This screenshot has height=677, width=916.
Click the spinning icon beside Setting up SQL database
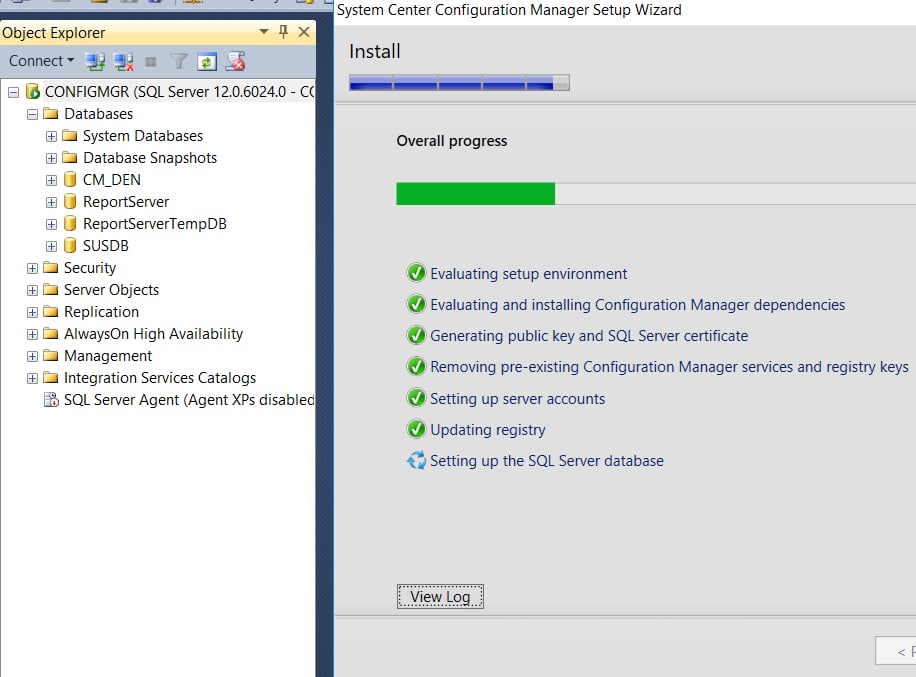coord(416,460)
